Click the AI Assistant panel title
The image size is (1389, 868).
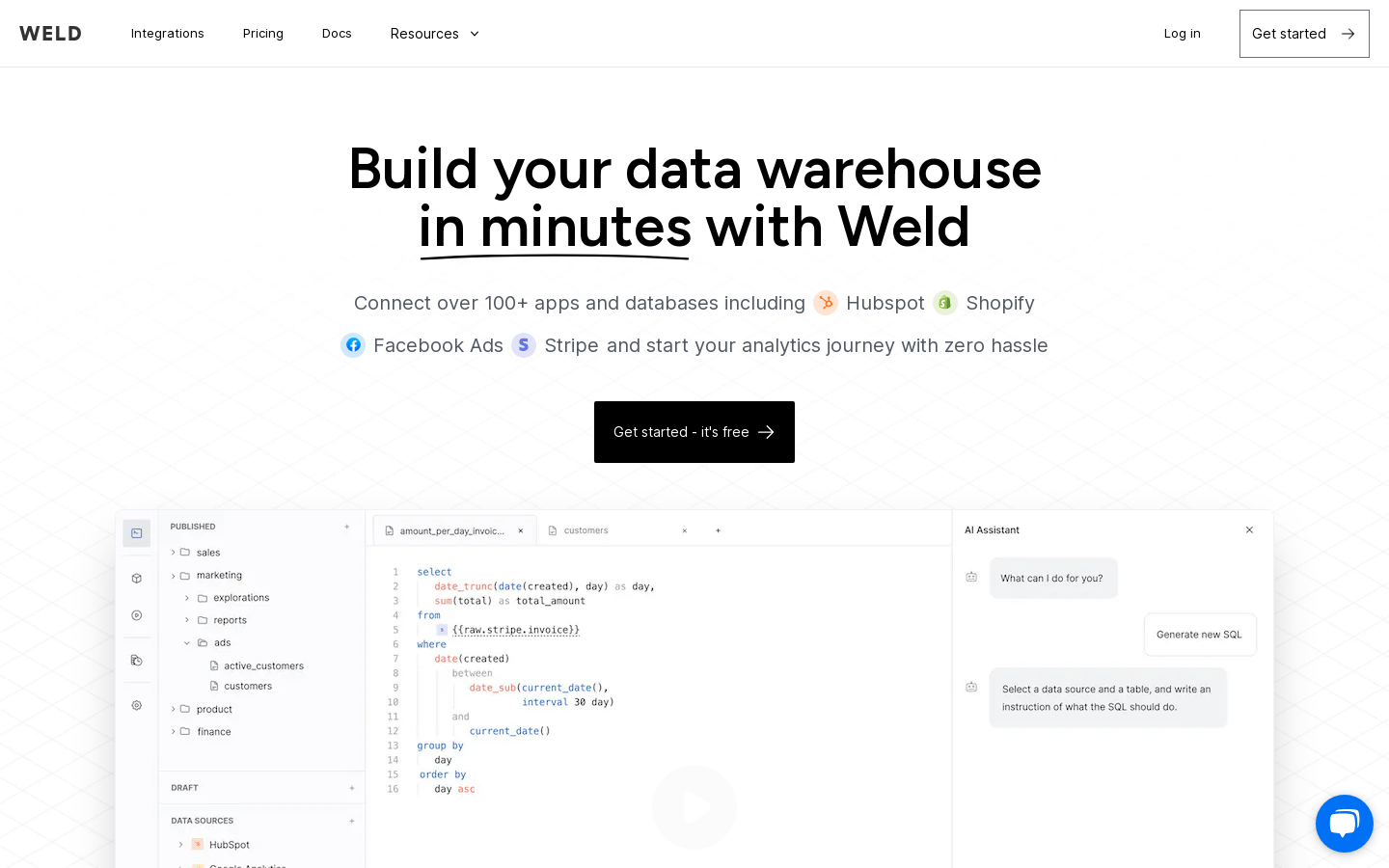[992, 530]
